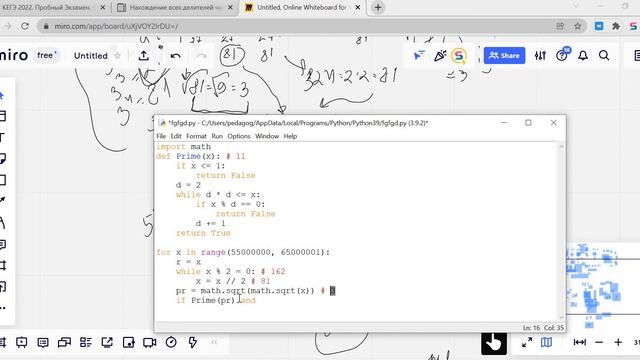Click the Miro logo

14,55
